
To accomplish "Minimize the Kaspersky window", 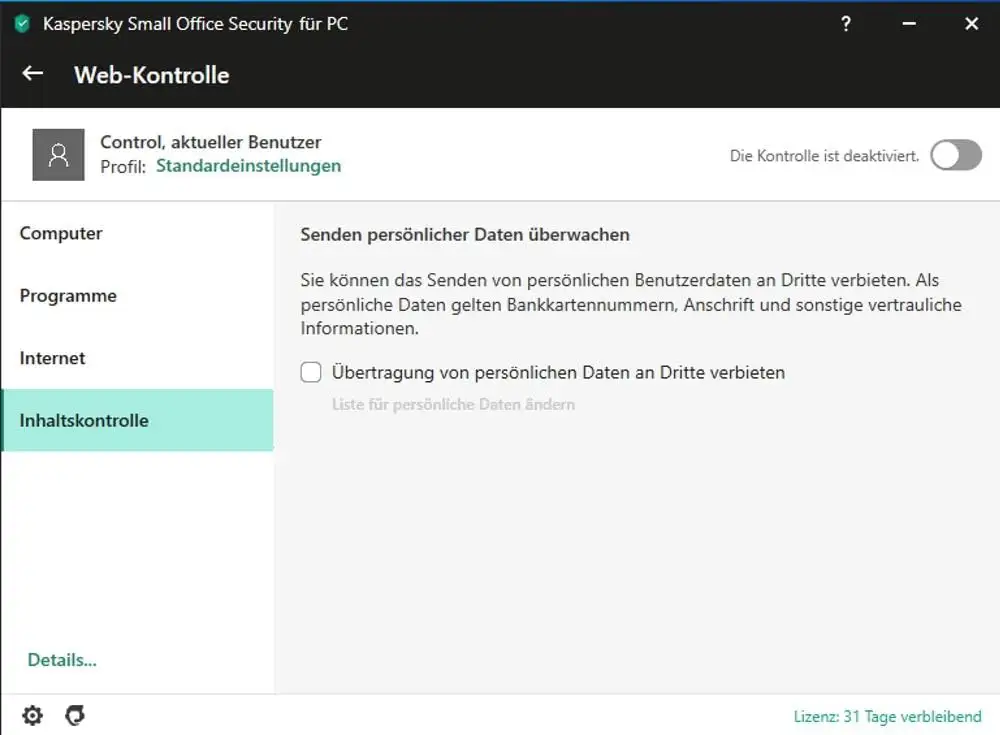I will (909, 24).
